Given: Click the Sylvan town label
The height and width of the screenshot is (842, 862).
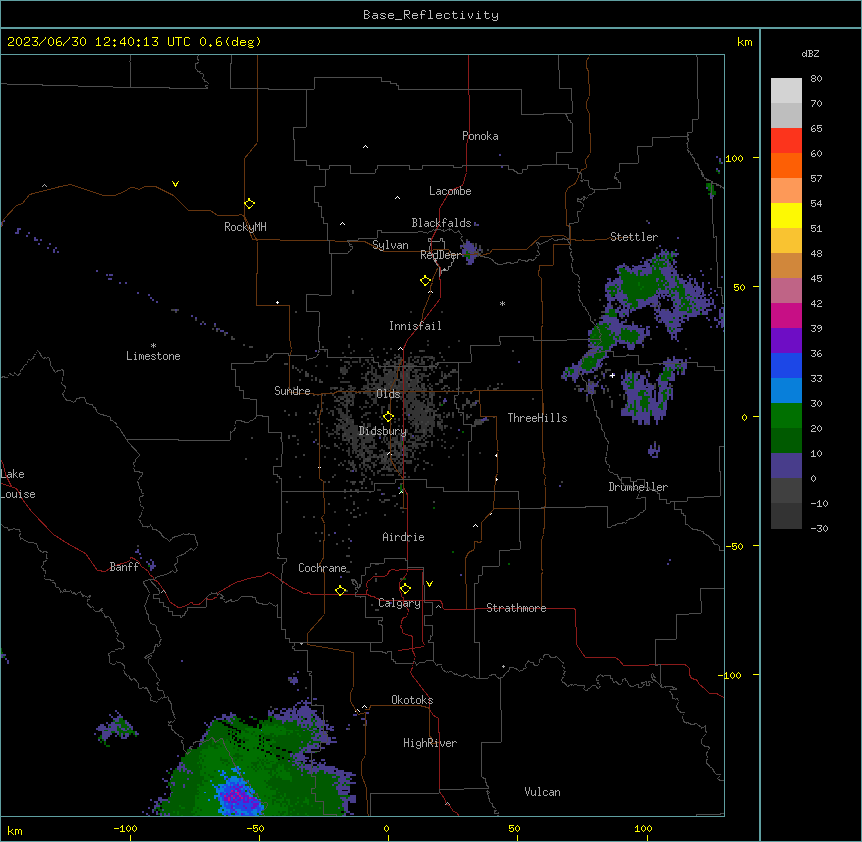Looking at the screenshot, I should click(390, 245).
